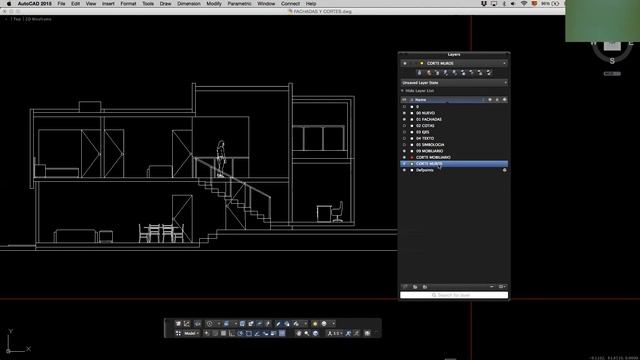
Task: Toggle visibility of layer 04 TEXTO
Action: tap(404, 138)
